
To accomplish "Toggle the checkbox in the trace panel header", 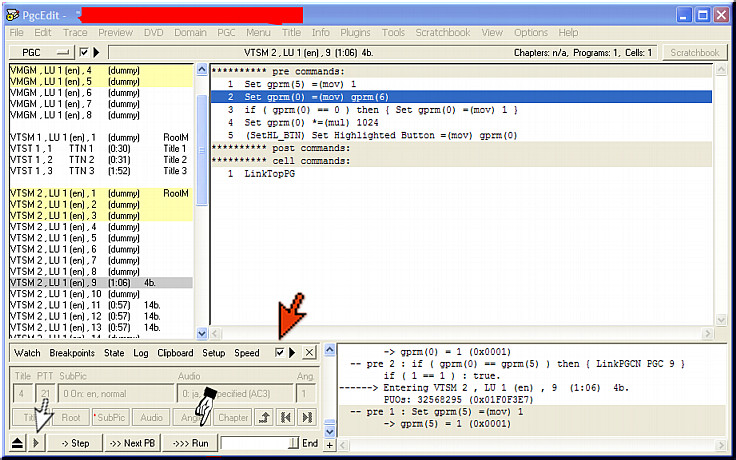I will pyautogui.click(x=279, y=353).
